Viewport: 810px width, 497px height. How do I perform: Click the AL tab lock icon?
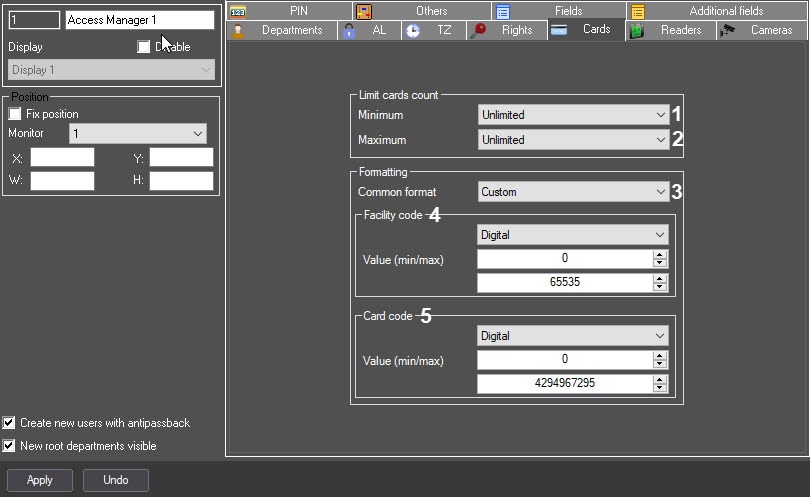(348, 31)
